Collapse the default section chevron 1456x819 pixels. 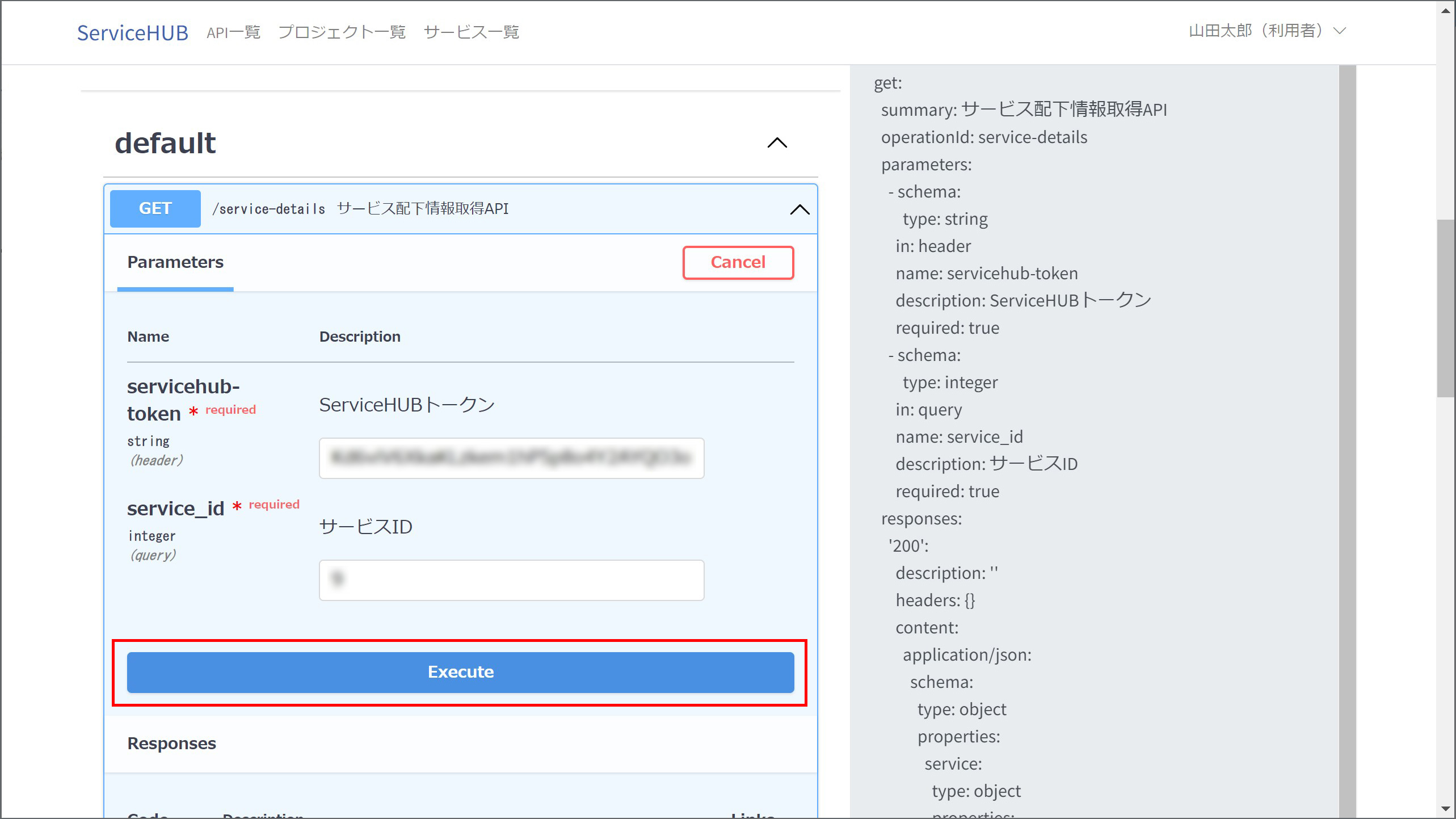pos(777,143)
